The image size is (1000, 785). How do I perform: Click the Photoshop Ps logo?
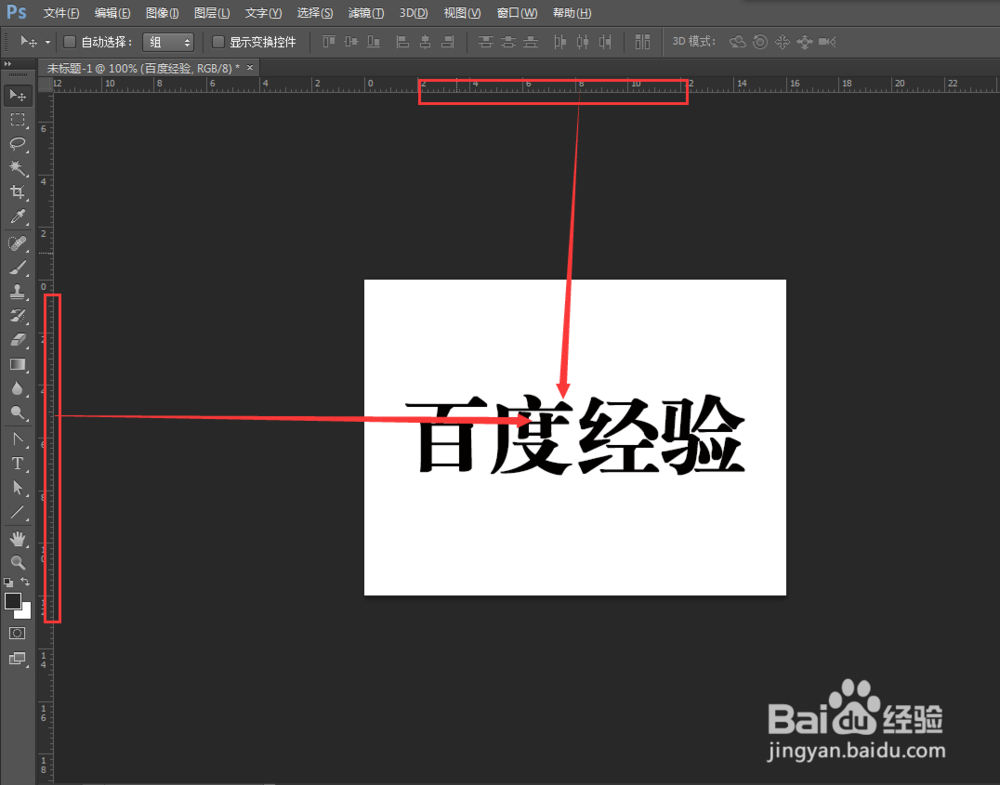[16, 12]
